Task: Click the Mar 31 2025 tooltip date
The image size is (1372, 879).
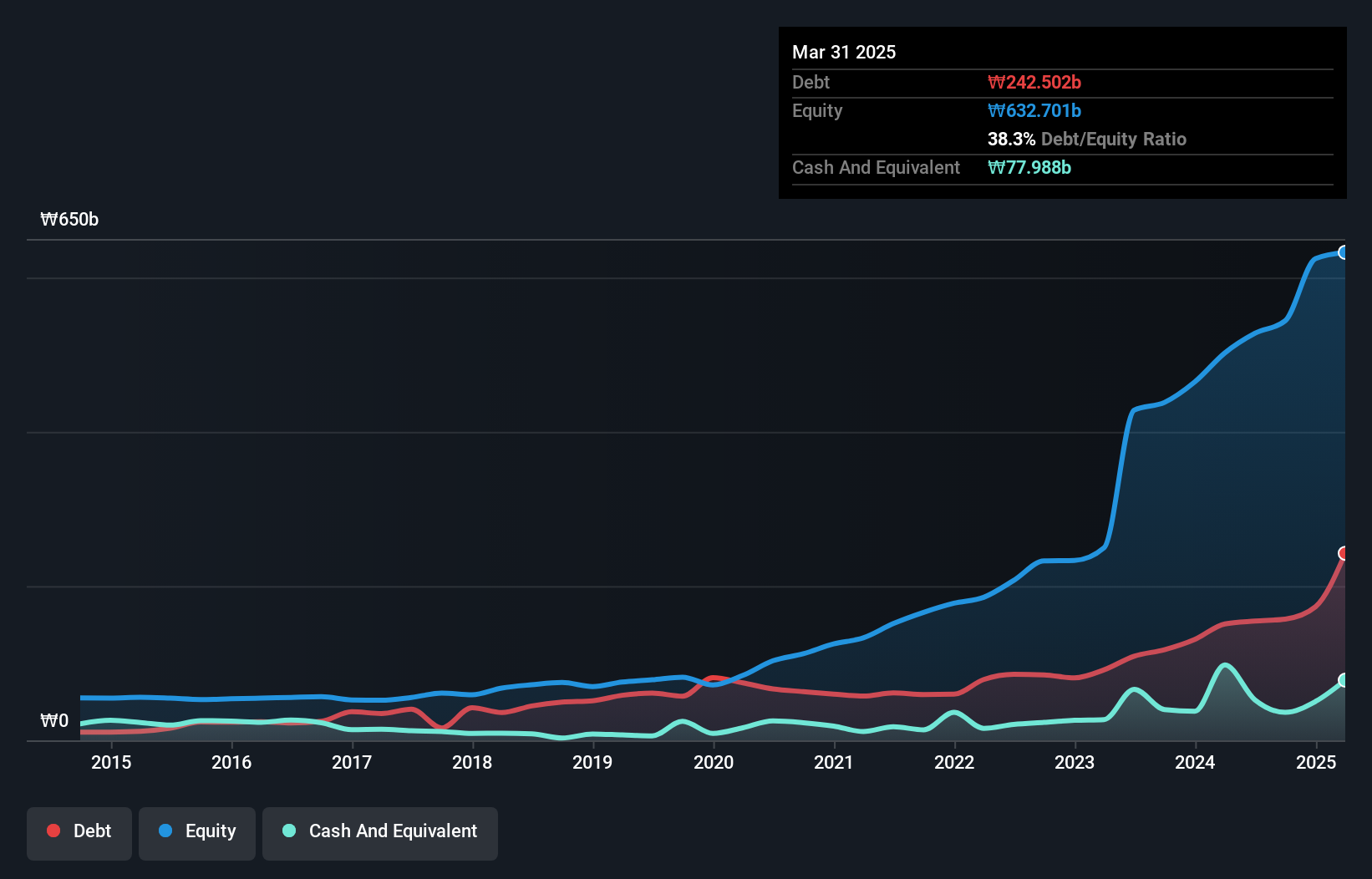Action: pyautogui.click(x=844, y=52)
